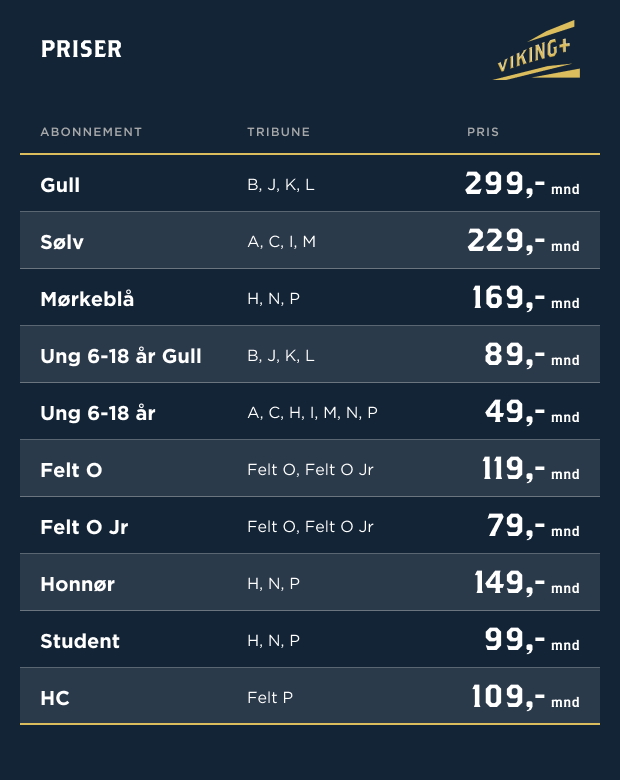Click the 229,- mnd Sølv price

[x=523, y=241]
